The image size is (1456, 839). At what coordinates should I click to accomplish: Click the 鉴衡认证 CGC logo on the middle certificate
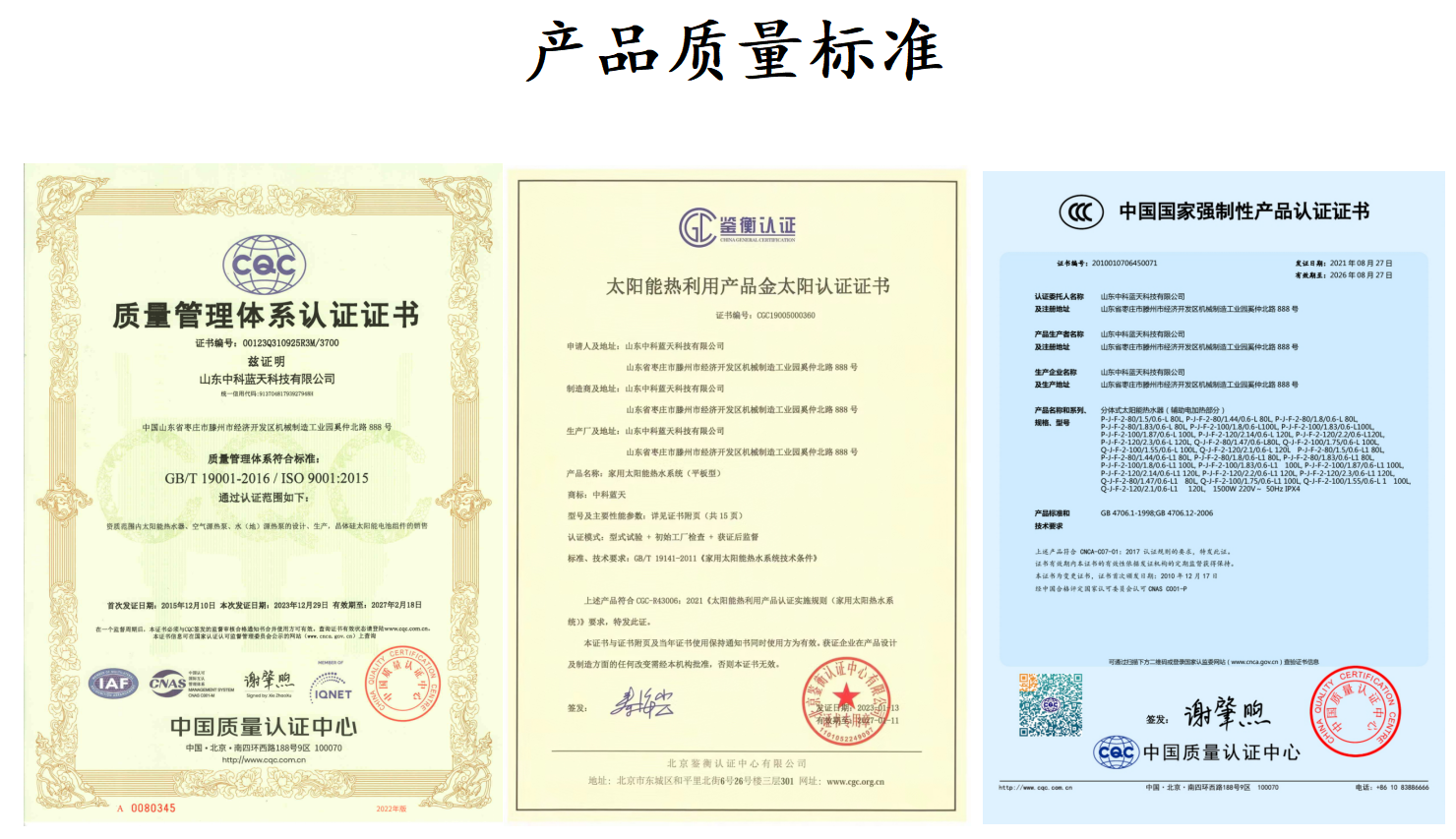737,227
